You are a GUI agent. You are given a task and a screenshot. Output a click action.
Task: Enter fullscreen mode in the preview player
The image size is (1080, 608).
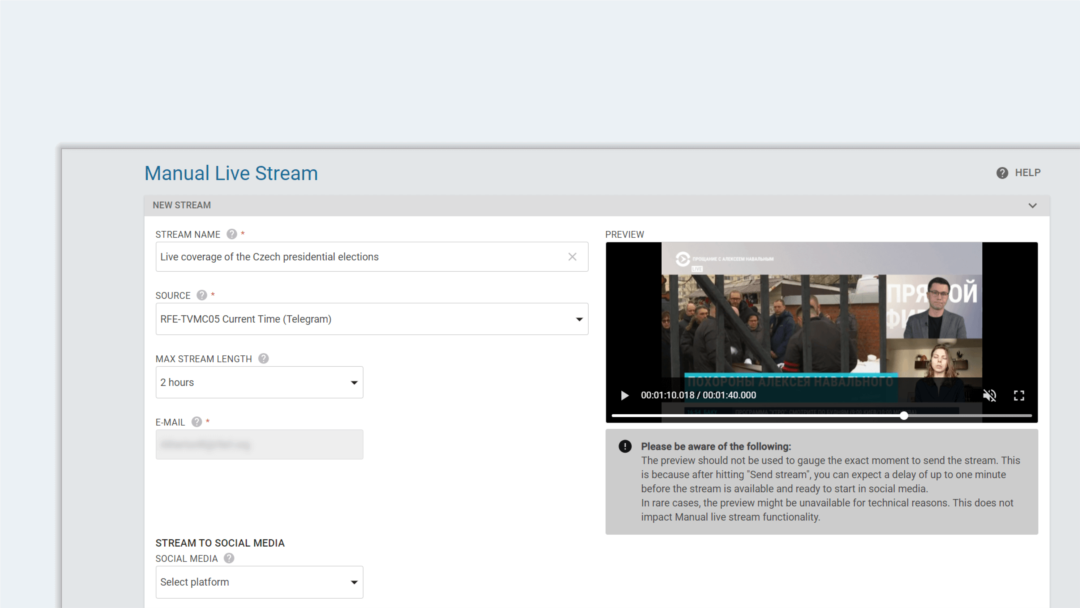[x=1019, y=395]
